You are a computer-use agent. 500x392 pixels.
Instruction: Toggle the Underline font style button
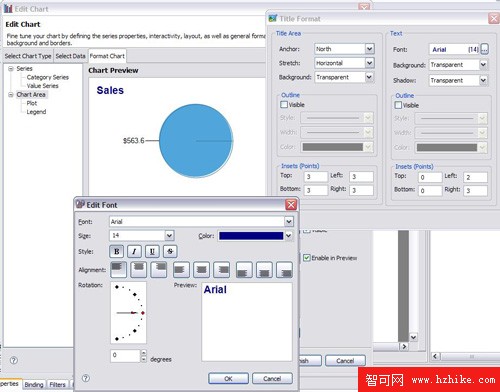152,252
